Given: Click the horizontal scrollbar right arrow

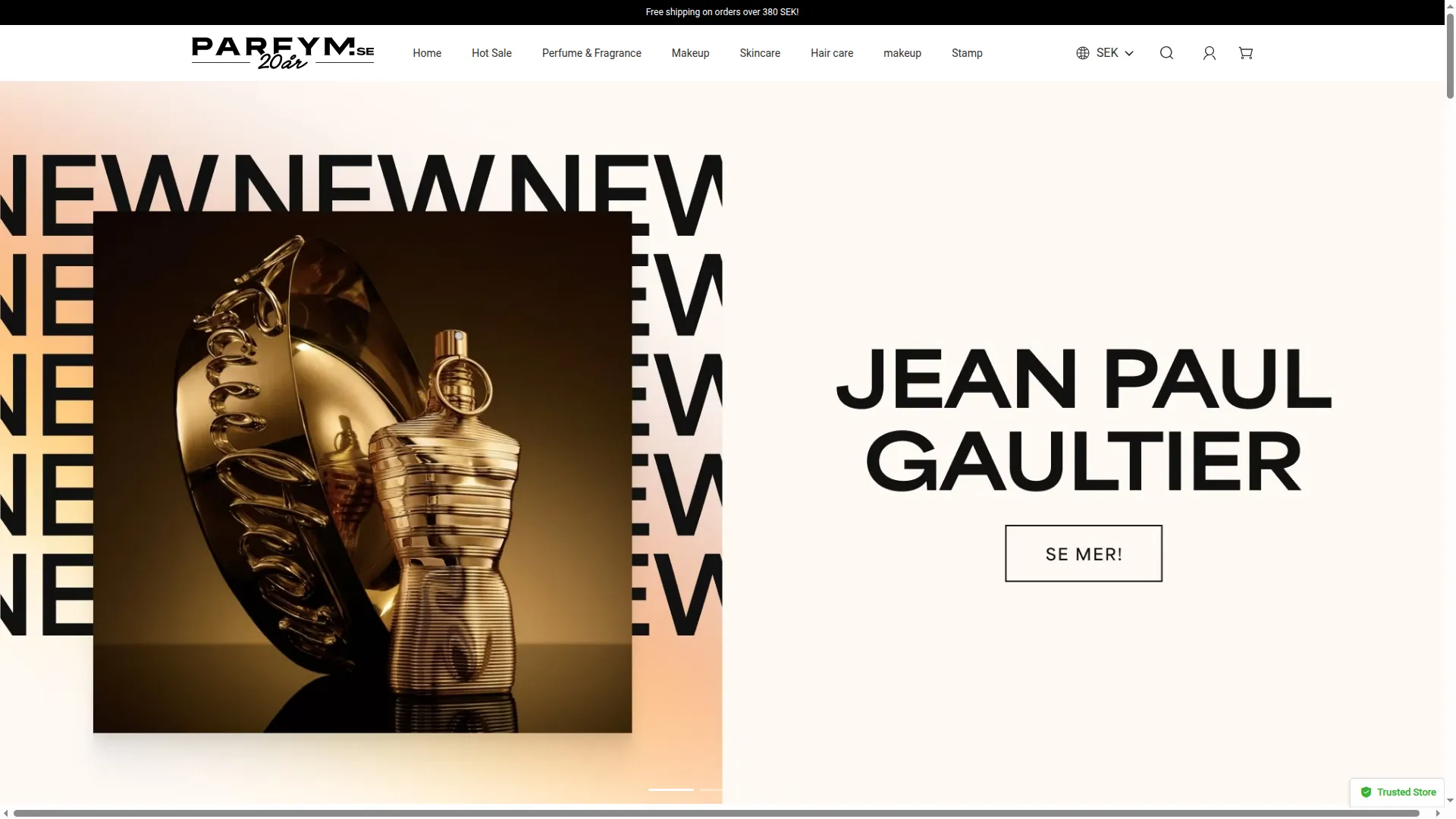Looking at the screenshot, I should coord(1438,813).
